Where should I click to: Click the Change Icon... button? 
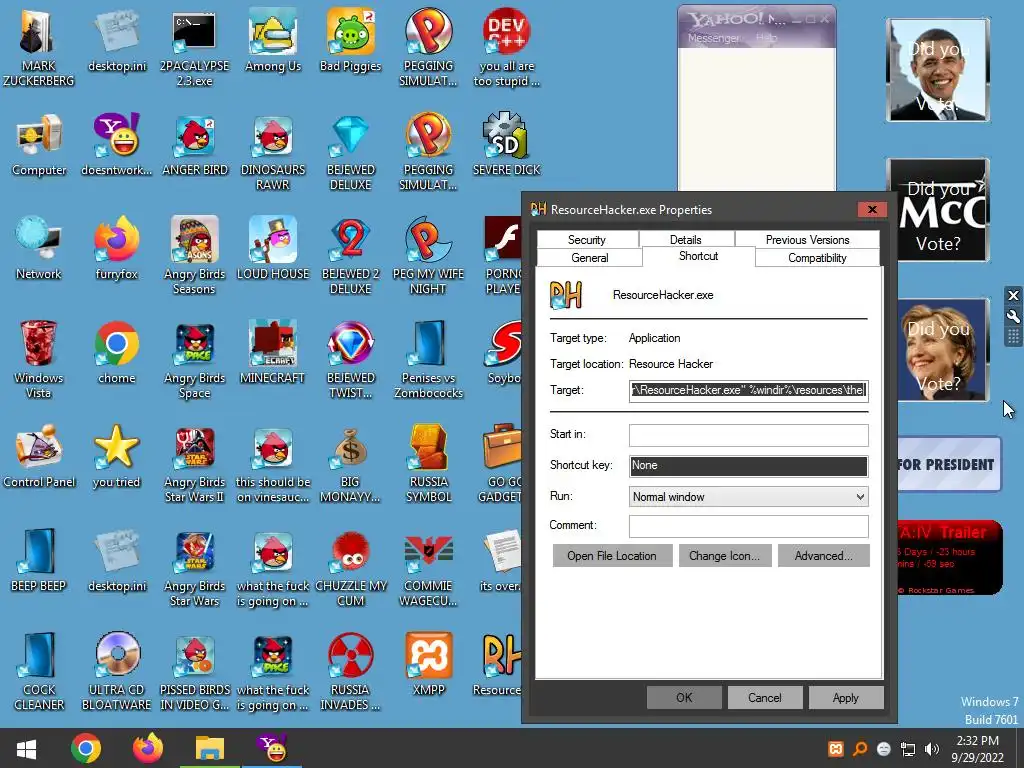(724, 556)
